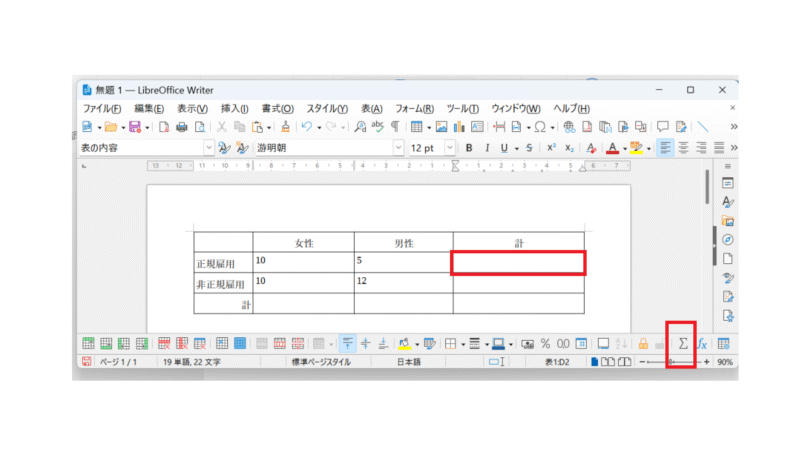Open sidebar Properties panel icon
Screen dimensions: 800x450
tap(728, 183)
